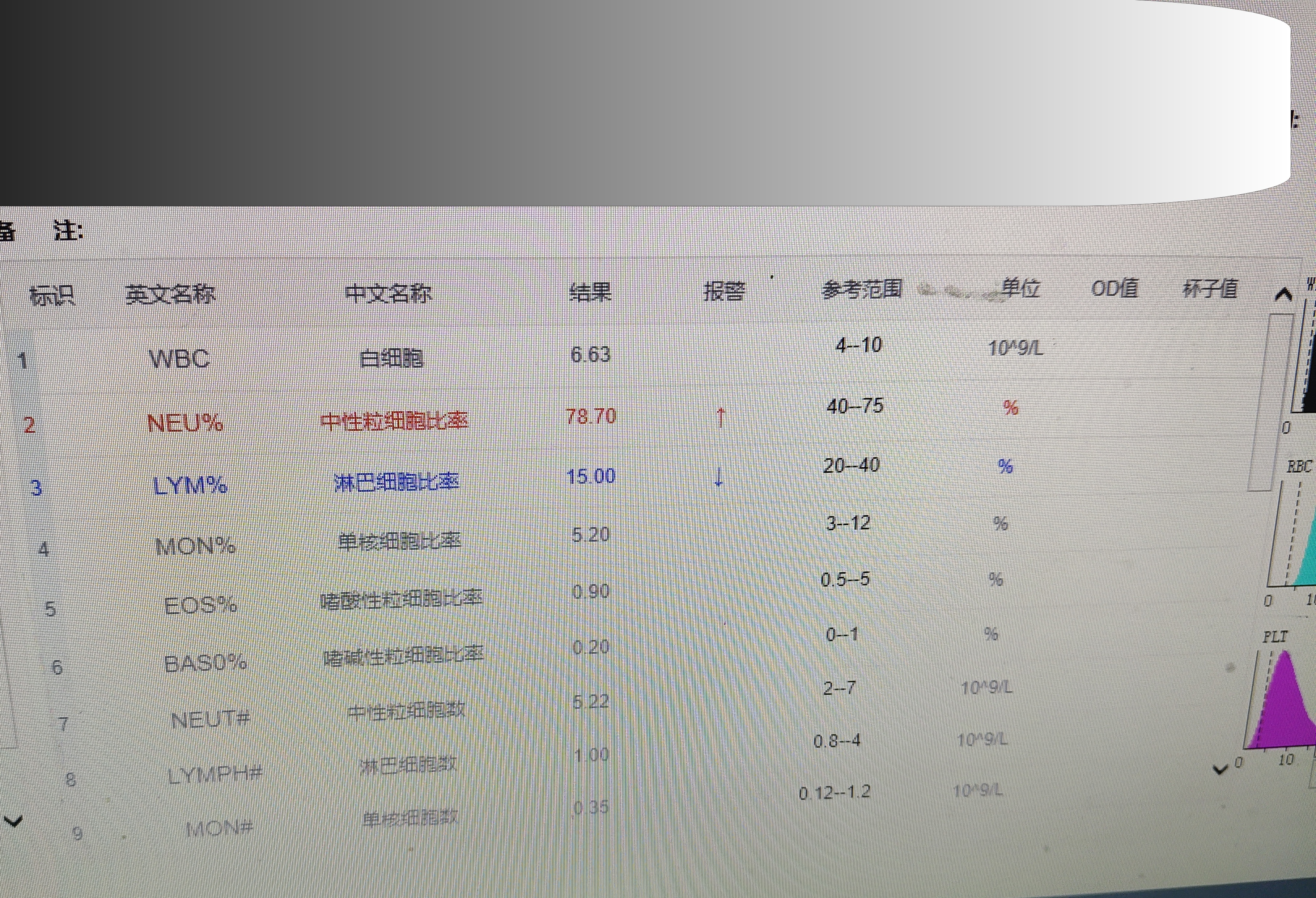This screenshot has width=1316, height=898.
Task: Click the 单核细胞比率 cell
Action: (x=399, y=542)
